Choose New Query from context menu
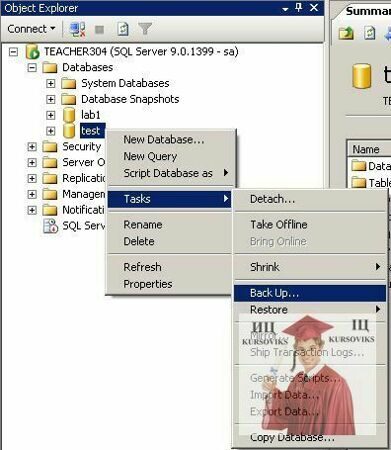 170,156
